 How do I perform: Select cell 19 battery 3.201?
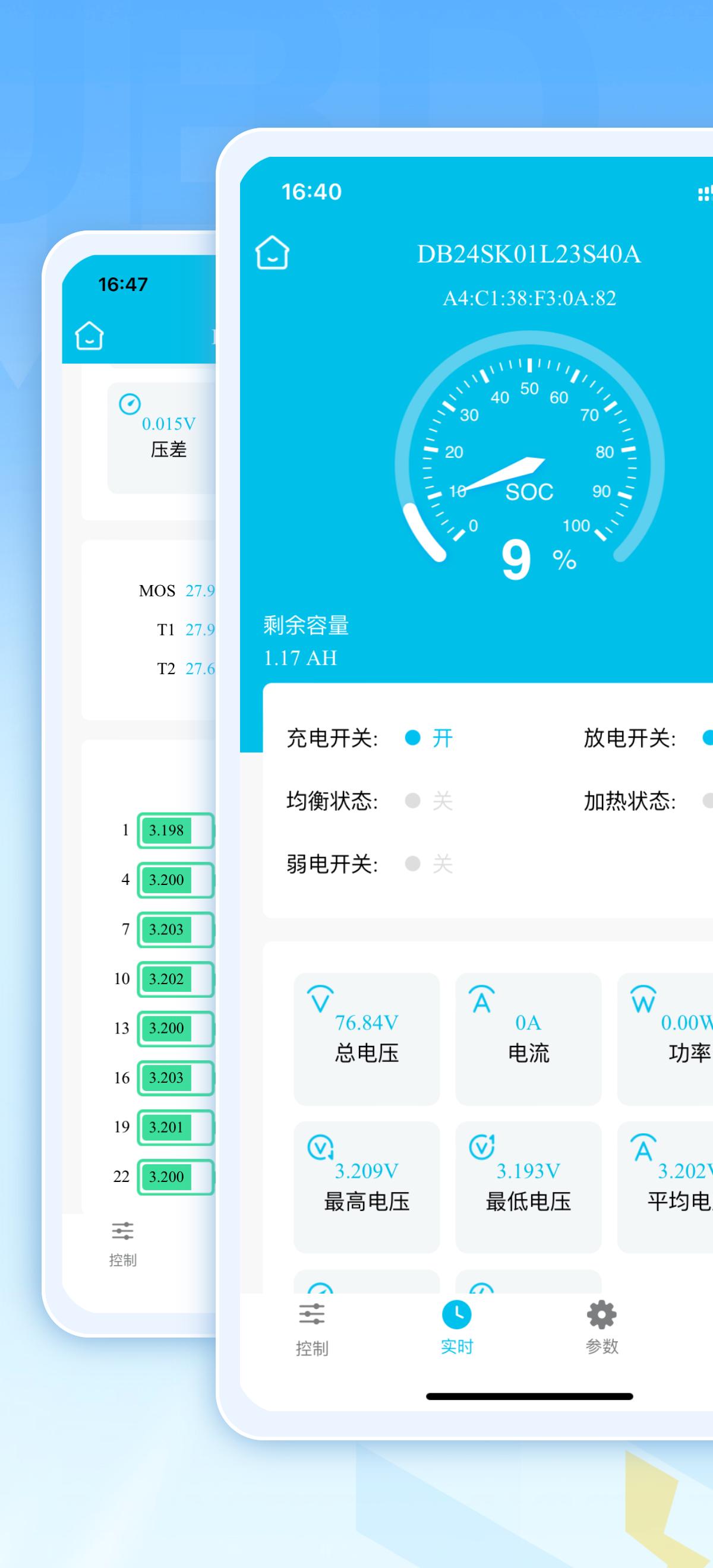[176, 1127]
